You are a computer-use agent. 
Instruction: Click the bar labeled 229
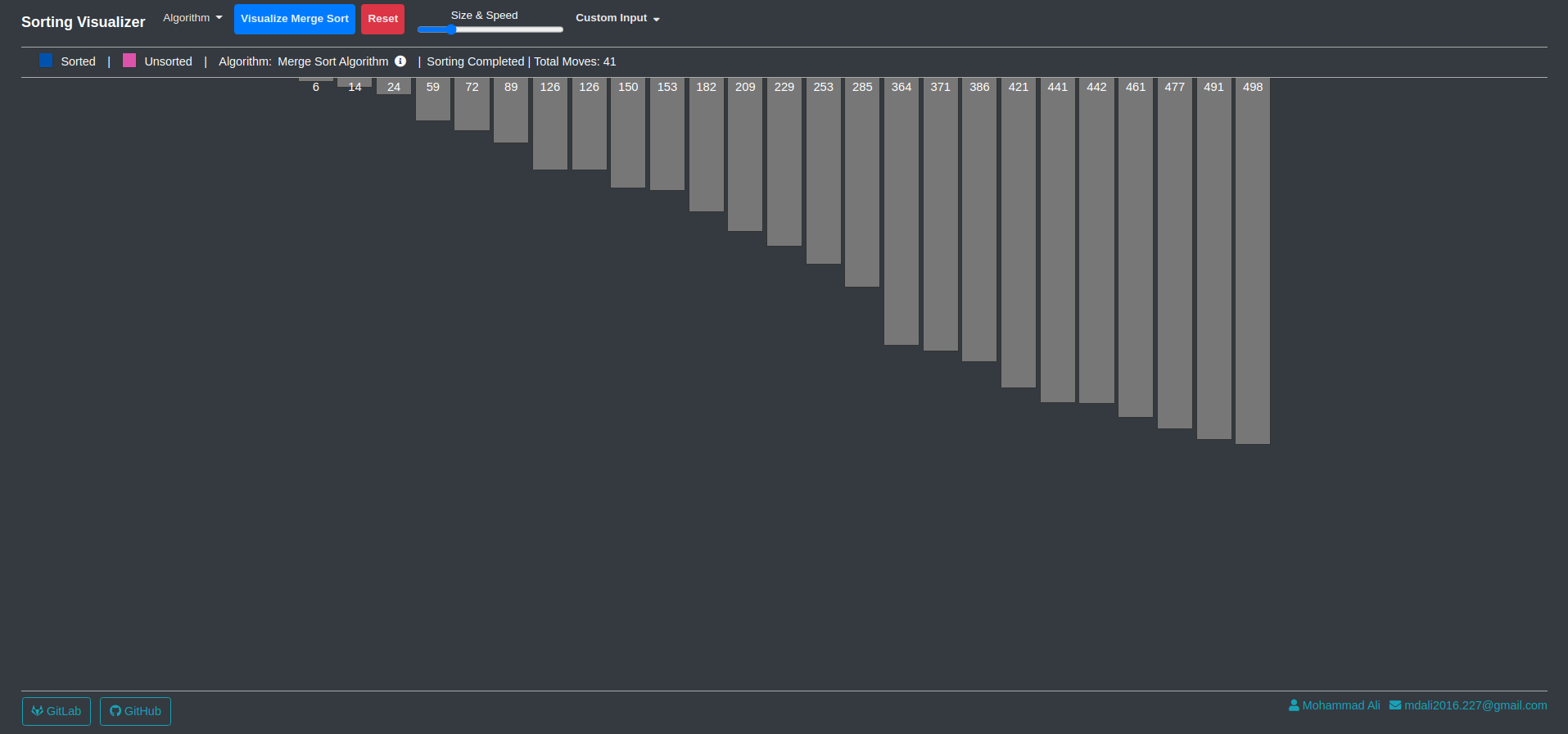coord(784,162)
